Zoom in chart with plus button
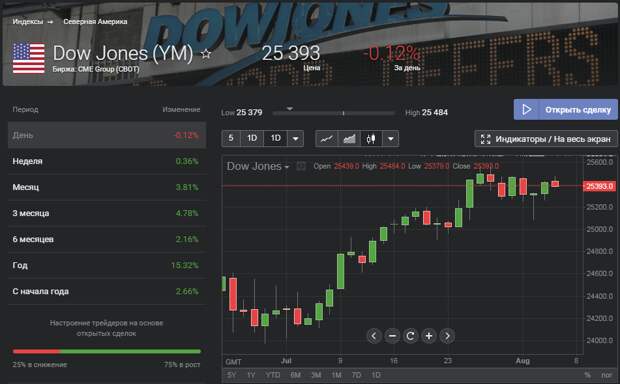 coord(429,336)
